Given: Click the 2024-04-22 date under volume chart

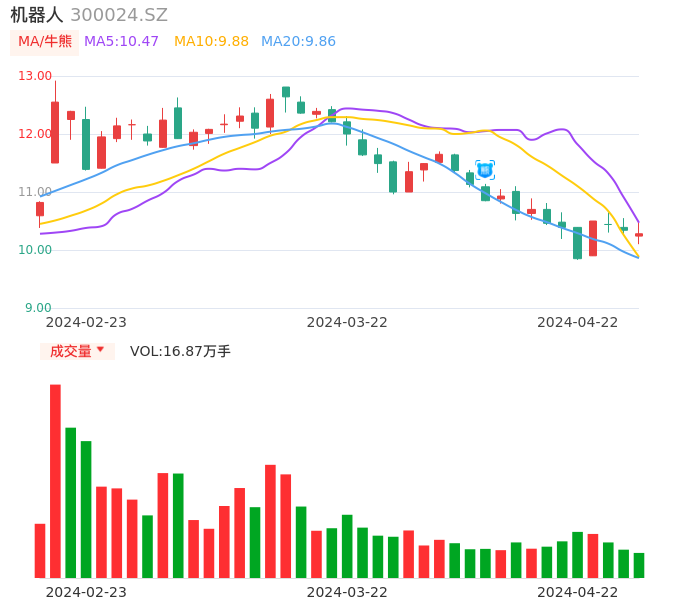Looking at the screenshot, I should [578, 592].
